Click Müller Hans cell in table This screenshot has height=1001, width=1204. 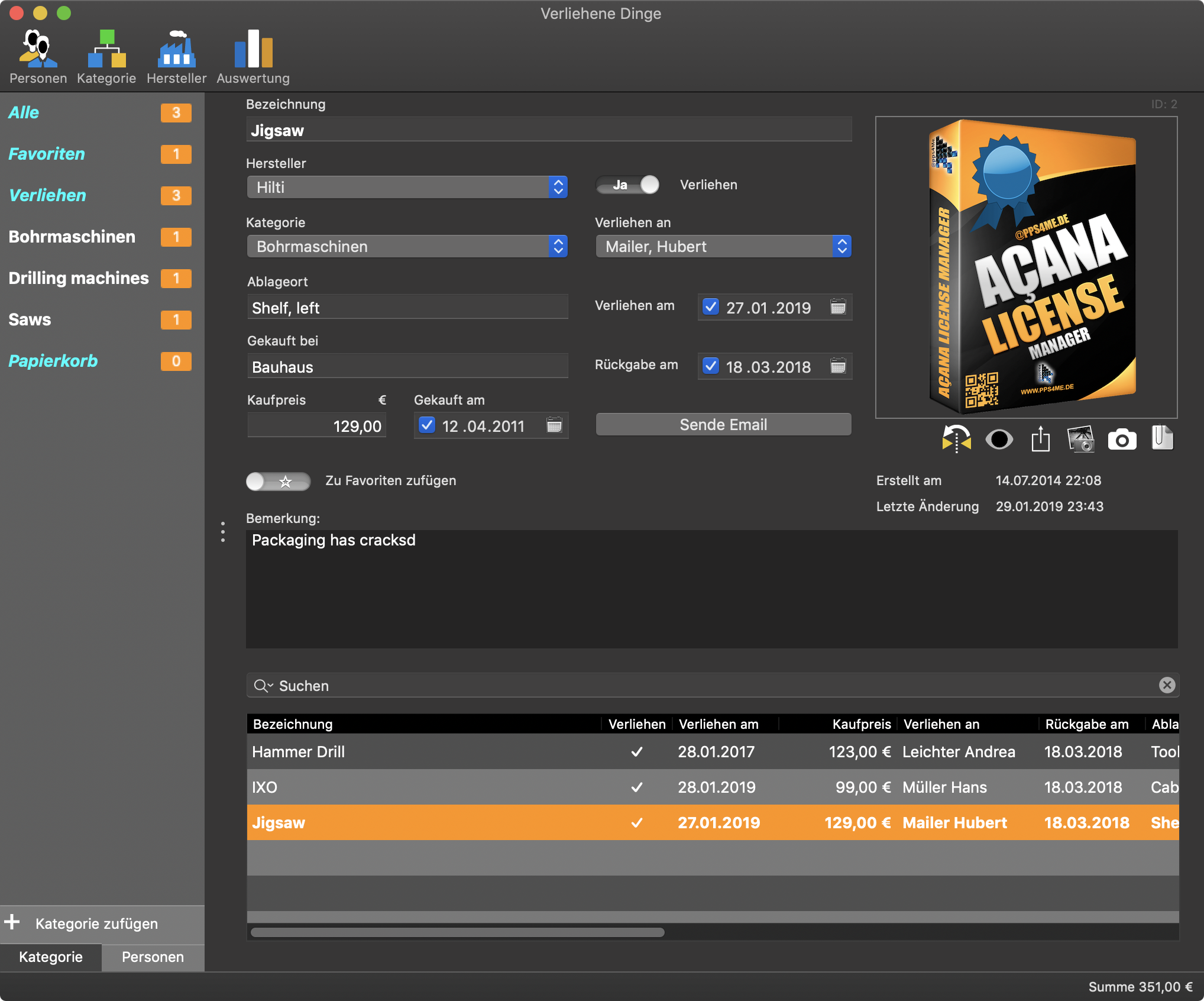click(x=944, y=787)
